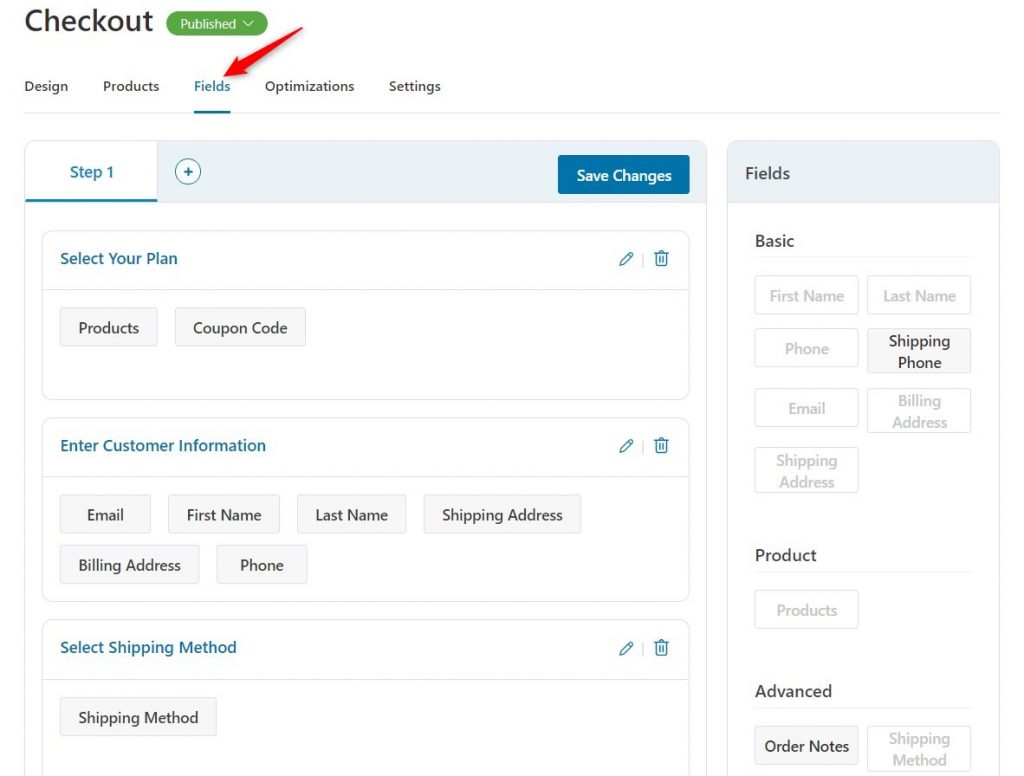Click the First Name field in Customer Information
The height and width of the screenshot is (776, 1024).
tap(224, 515)
